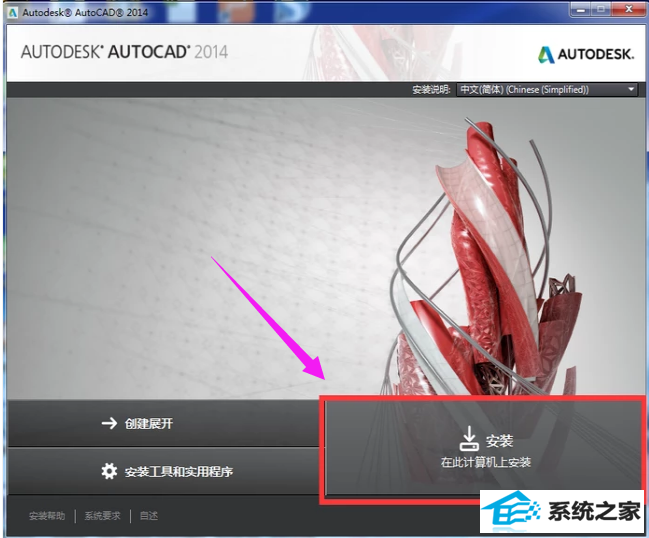
Task: Minimize the AutoCAD installer window
Action: point(580,10)
